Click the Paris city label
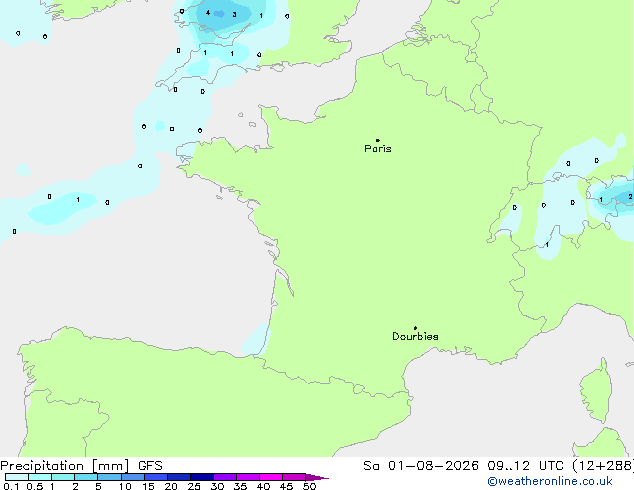The image size is (634, 490). pyautogui.click(x=378, y=149)
